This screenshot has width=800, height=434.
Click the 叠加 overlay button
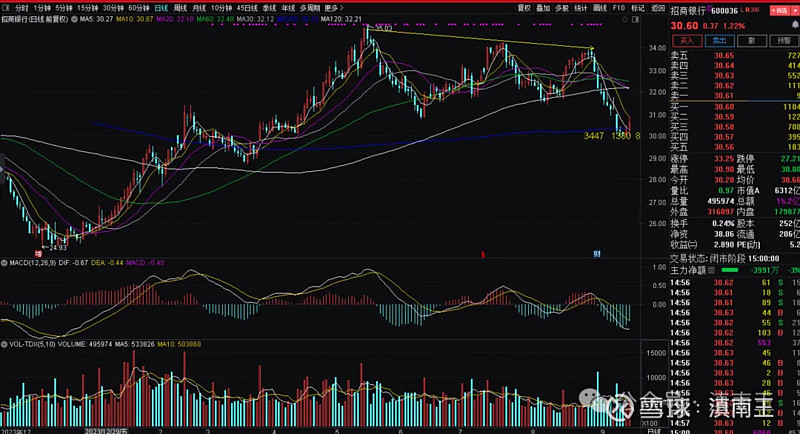(543, 8)
